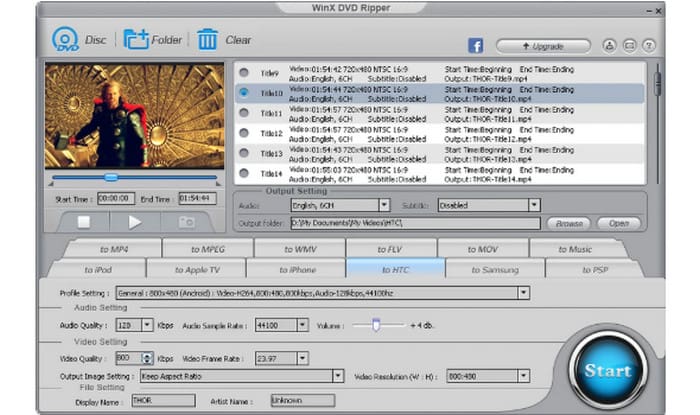The image size is (700, 415).
Task: Click the add Folder icon
Action: [136, 40]
